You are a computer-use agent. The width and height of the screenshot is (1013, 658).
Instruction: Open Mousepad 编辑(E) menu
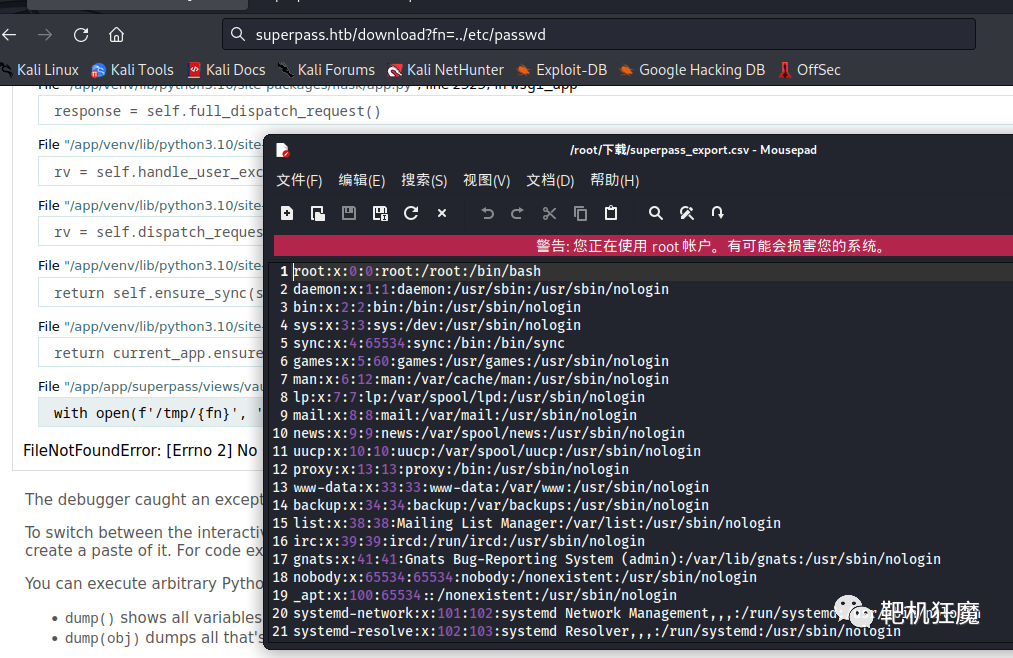[362, 180]
